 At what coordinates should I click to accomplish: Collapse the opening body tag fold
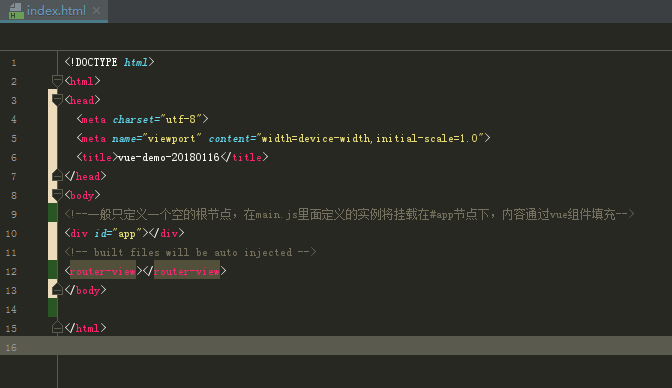[x=57, y=195]
